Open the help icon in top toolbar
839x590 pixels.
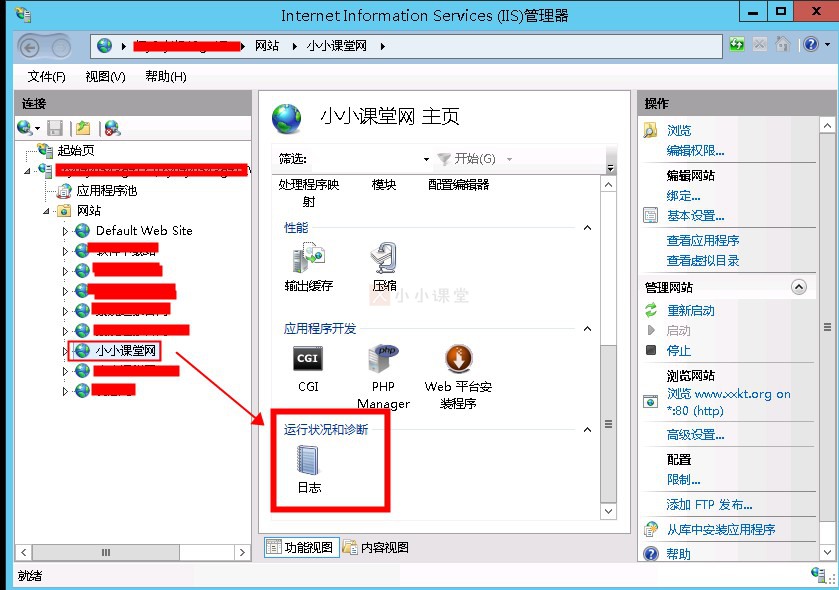click(811, 44)
